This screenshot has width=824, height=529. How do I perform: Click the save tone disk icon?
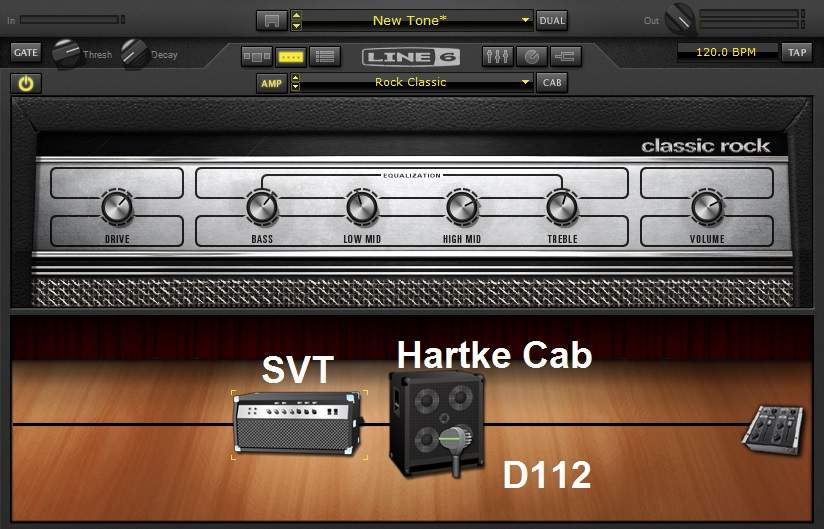coord(272,20)
